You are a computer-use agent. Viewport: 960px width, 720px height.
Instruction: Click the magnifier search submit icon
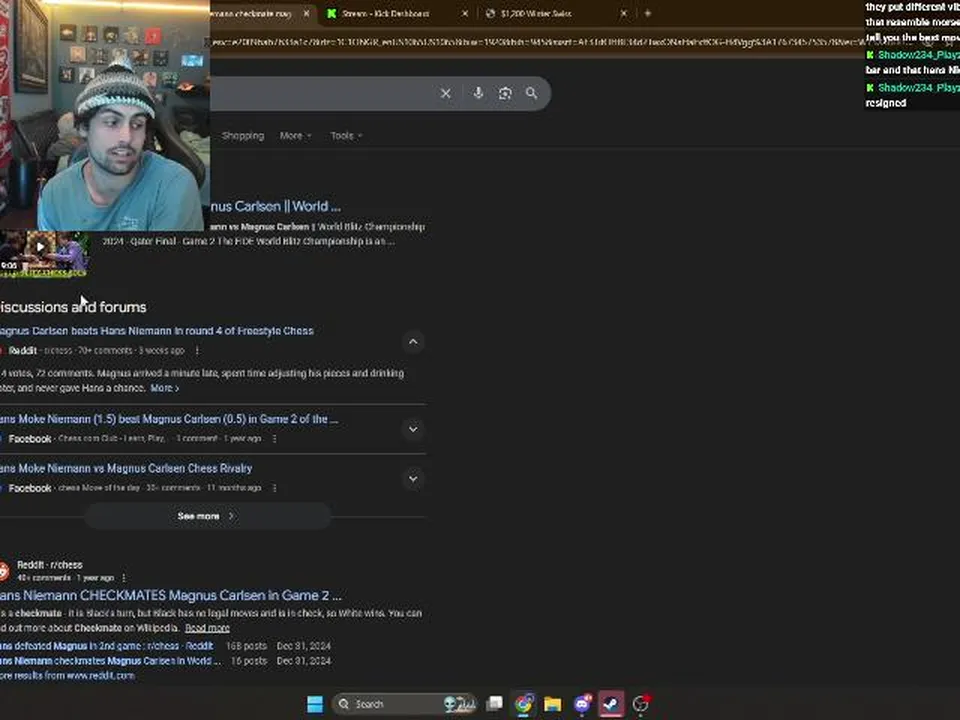coord(531,94)
